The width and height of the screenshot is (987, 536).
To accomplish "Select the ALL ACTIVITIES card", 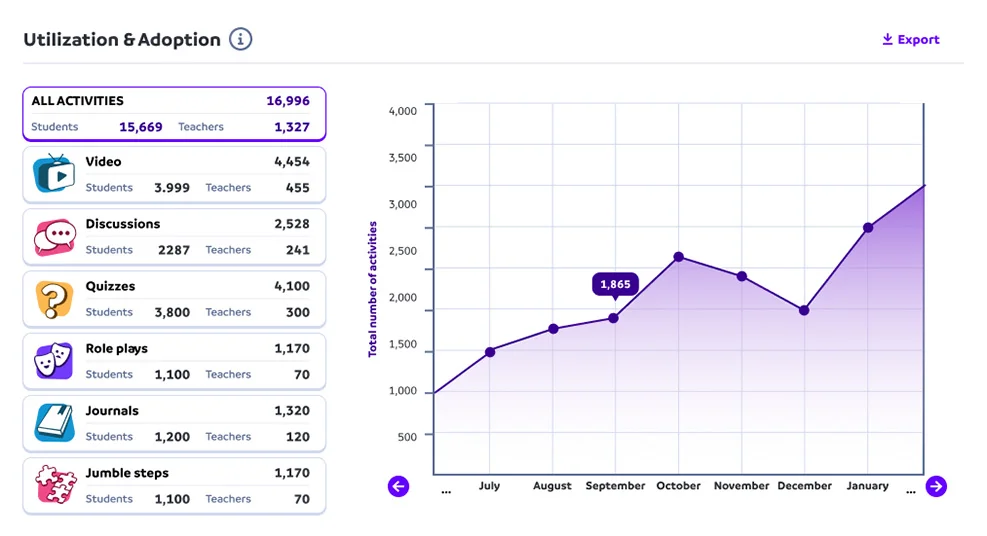I will (x=174, y=114).
